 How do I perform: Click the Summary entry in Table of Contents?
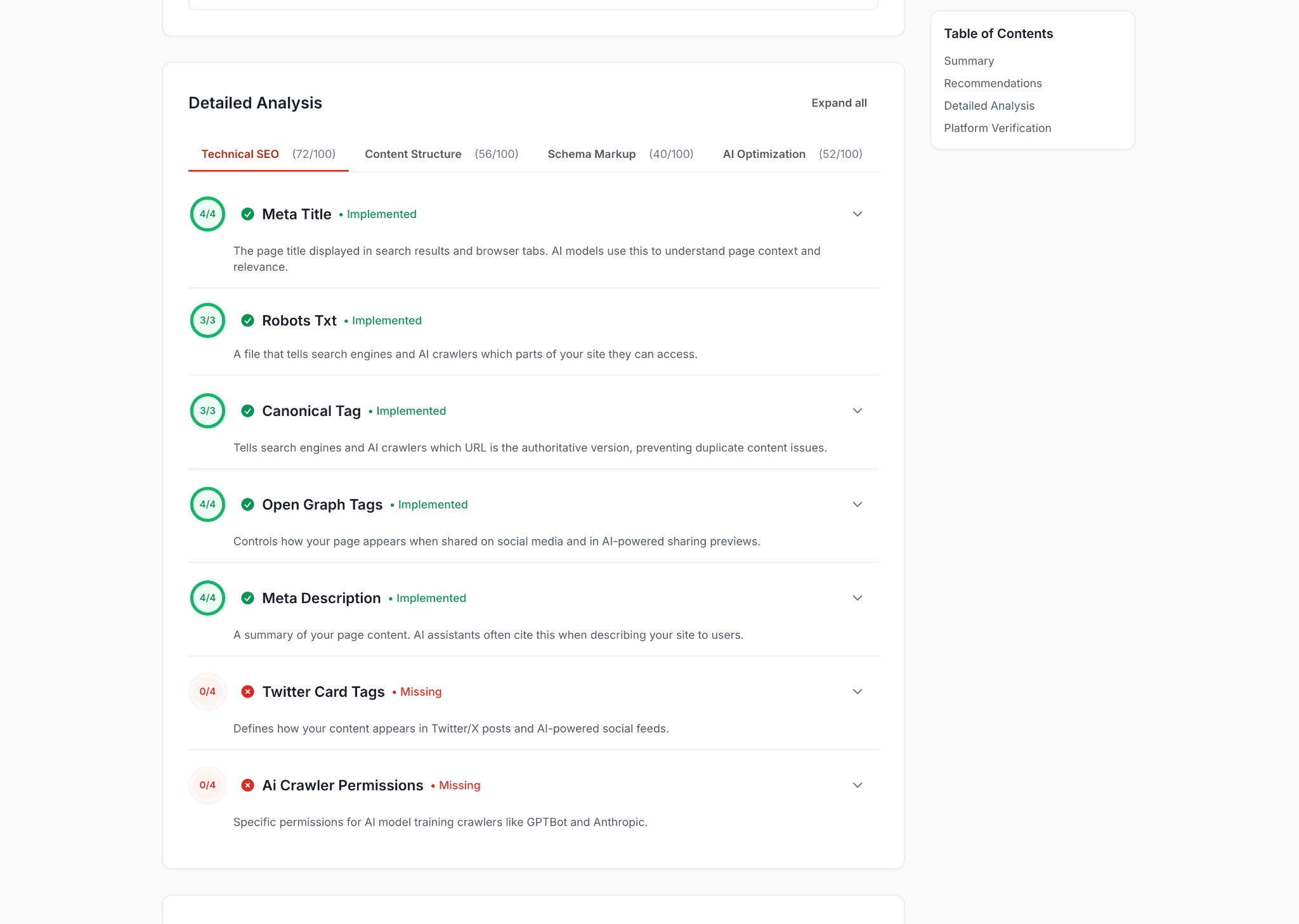[969, 61]
